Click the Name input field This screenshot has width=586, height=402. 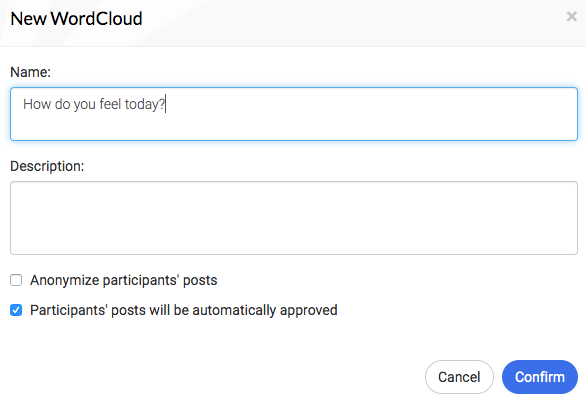click(x=294, y=114)
